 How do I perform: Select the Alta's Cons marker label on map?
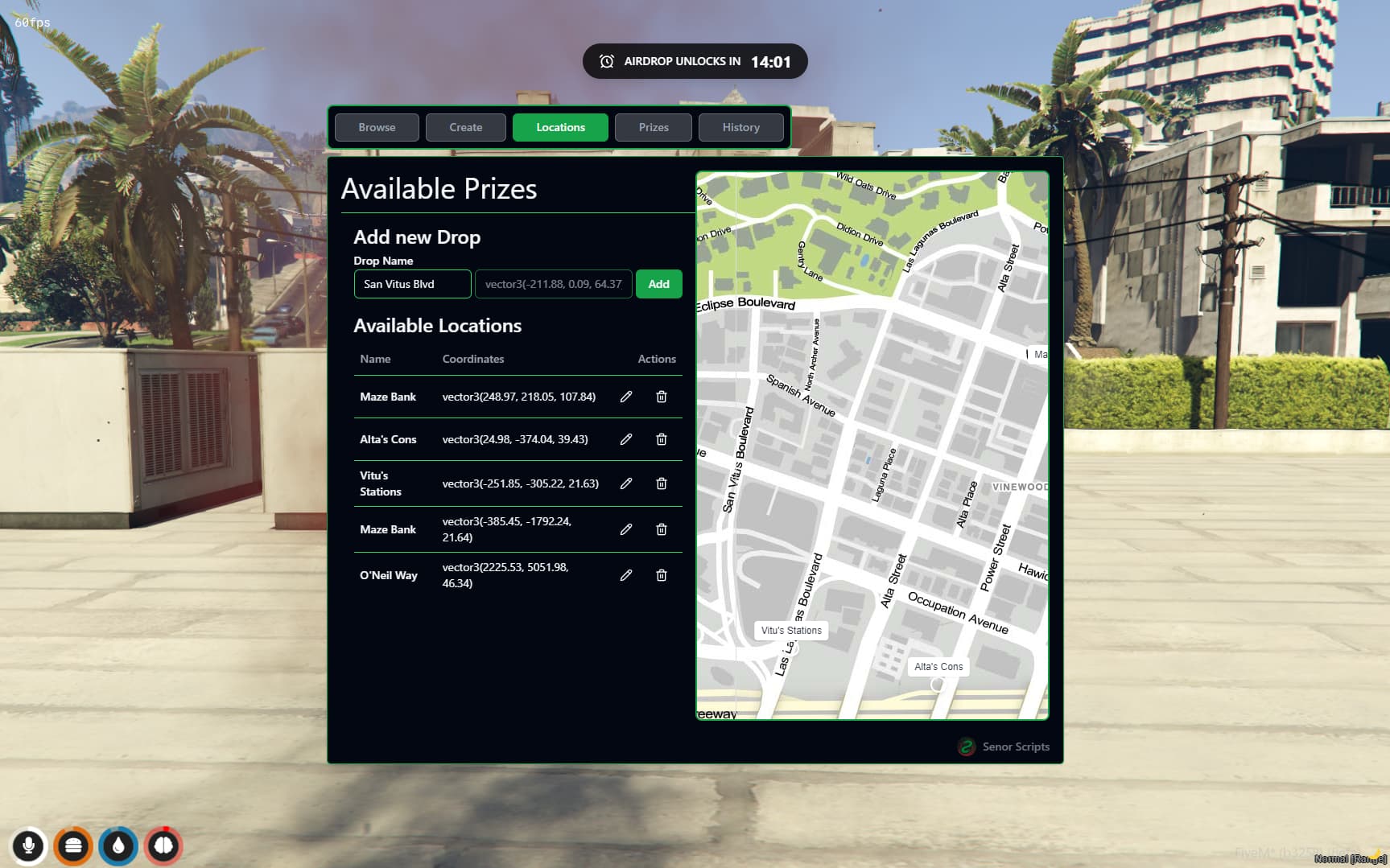point(938,667)
